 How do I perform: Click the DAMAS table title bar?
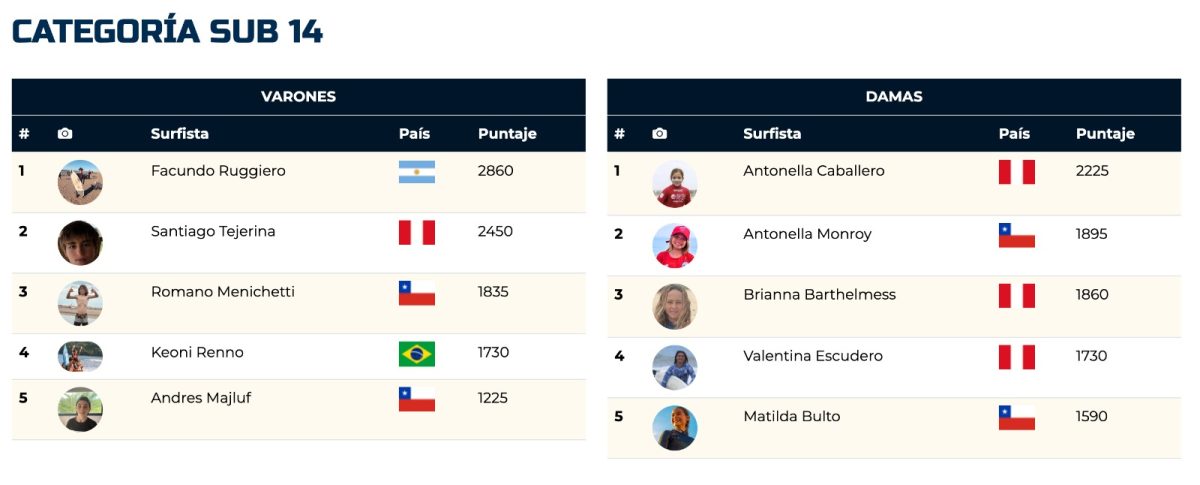point(894,97)
